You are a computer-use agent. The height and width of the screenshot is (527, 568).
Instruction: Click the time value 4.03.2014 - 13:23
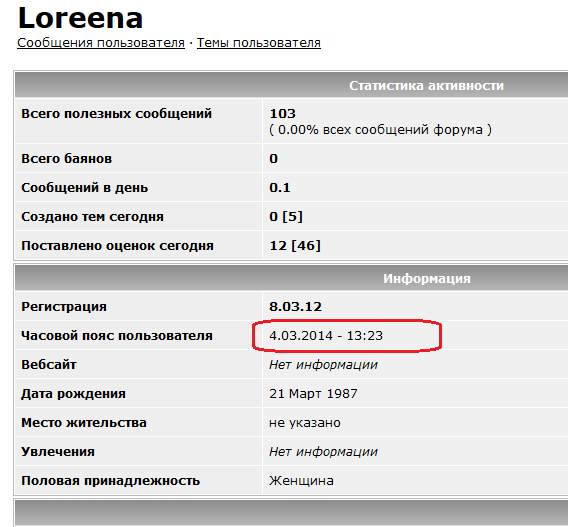[326, 336]
